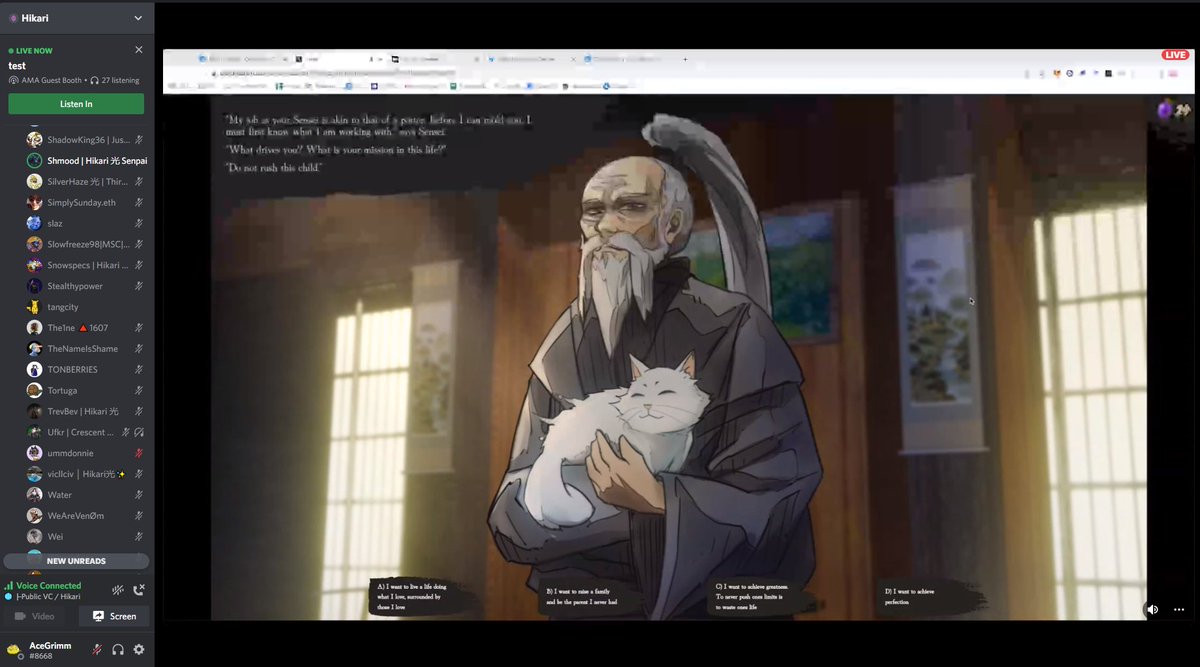The image size is (1200, 667).
Task: Click Stealthypower's muted microphone icon
Action: click(140, 286)
